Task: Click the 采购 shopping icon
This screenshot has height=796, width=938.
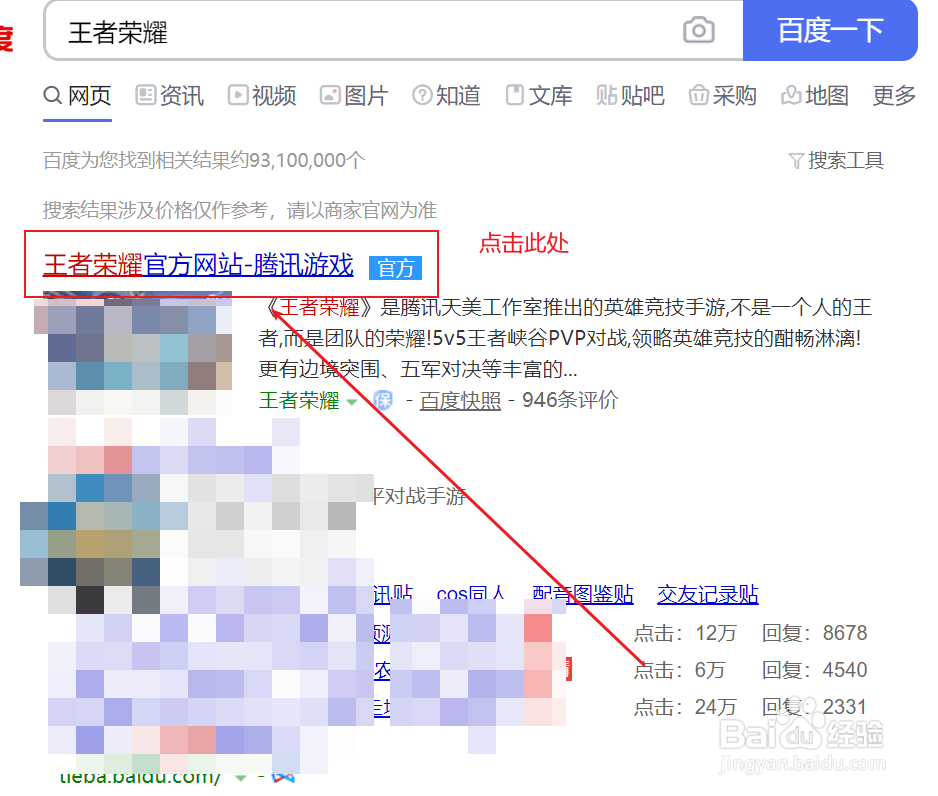Action: click(699, 96)
